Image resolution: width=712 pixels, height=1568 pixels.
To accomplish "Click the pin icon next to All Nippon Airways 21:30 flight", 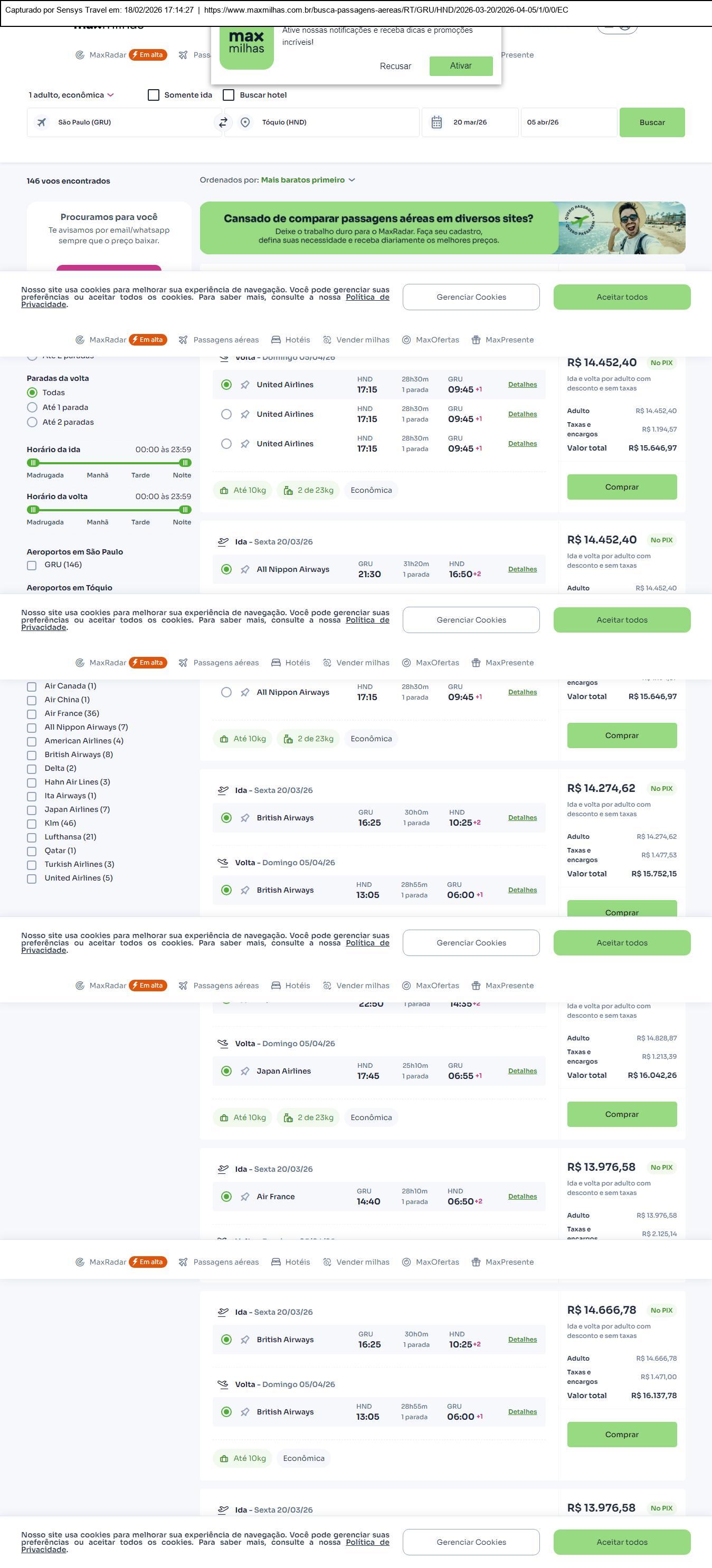I will tap(245, 569).
